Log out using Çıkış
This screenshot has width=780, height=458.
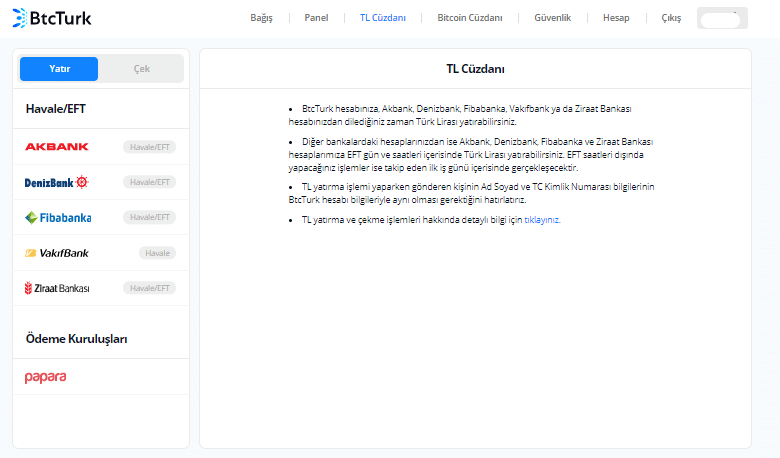point(671,18)
